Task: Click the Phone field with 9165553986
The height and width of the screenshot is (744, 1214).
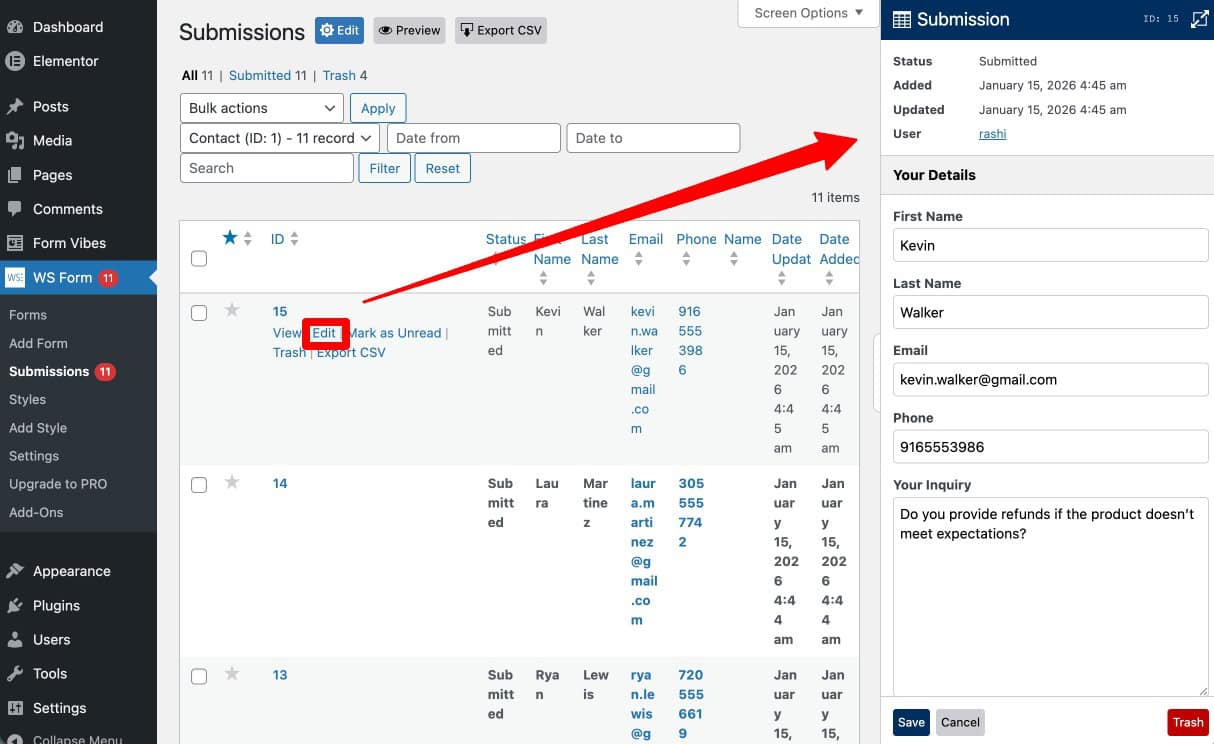Action: coord(1050,446)
